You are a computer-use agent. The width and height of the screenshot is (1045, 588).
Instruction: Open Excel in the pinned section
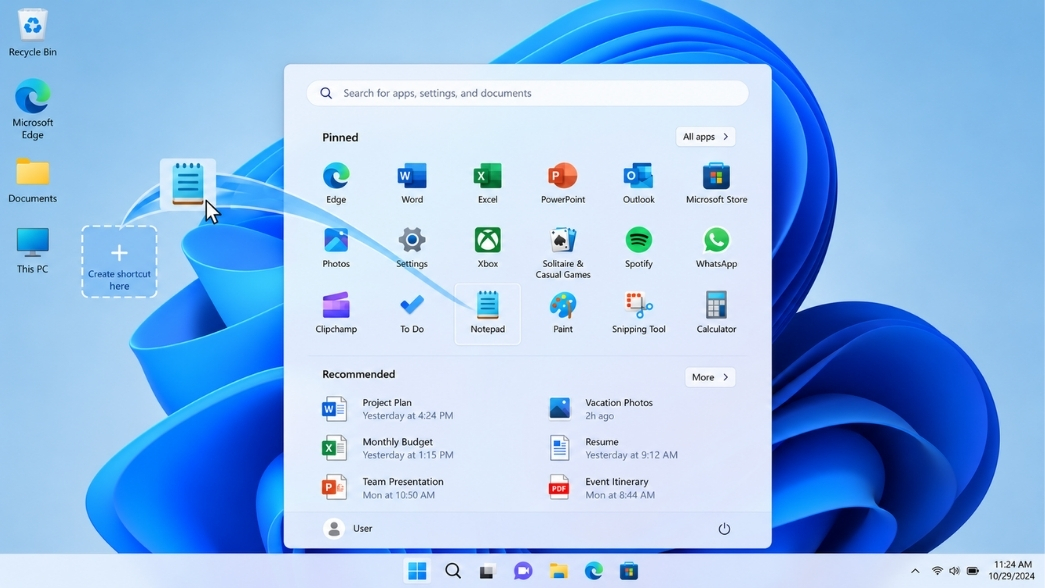487,183
